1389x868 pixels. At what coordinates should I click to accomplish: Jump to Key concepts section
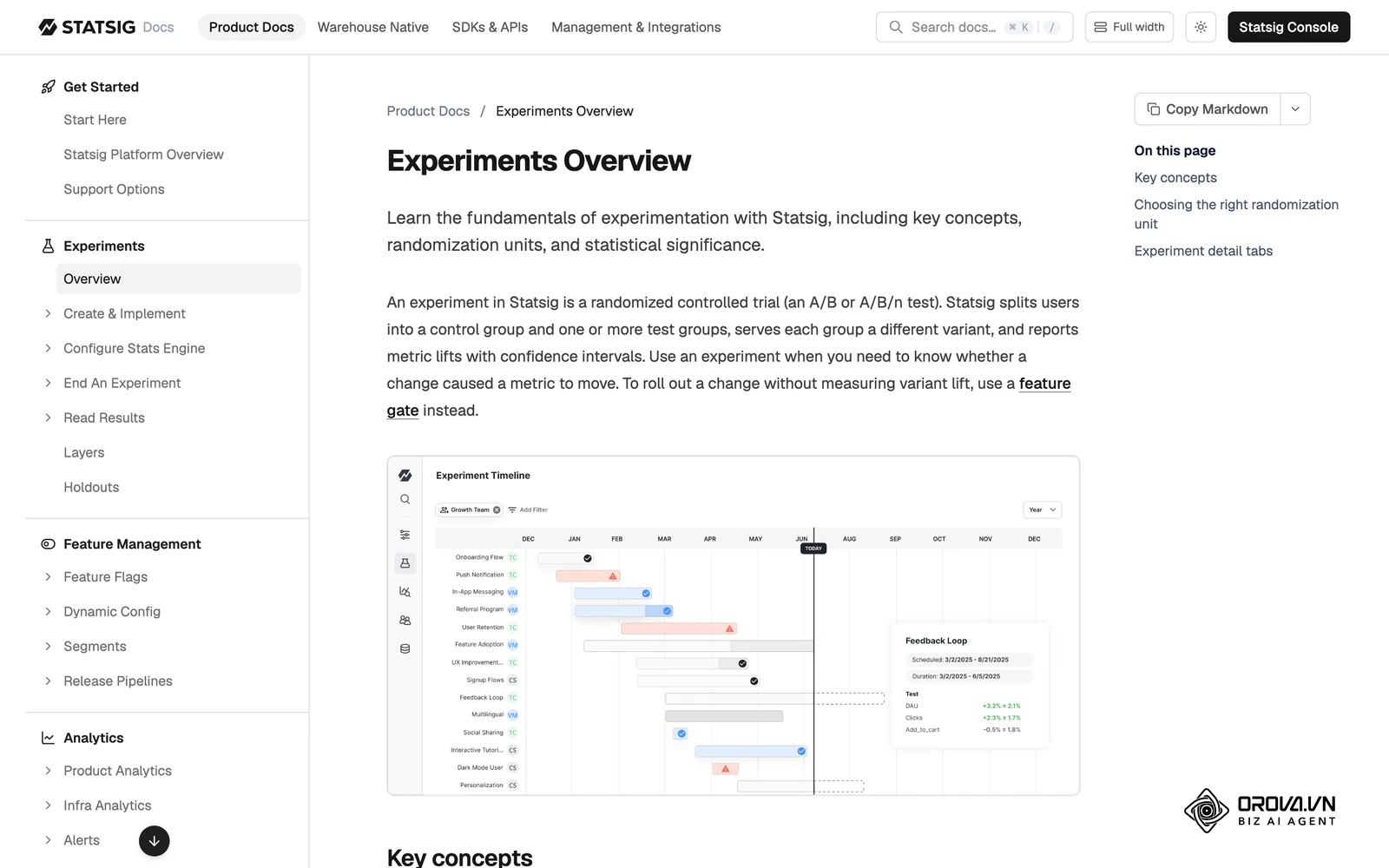pyautogui.click(x=1175, y=178)
